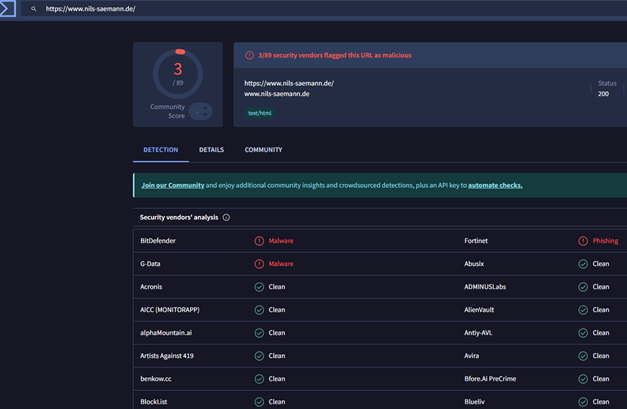Click the text/html tag
This screenshot has height=409, width=627.
coord(260,113)
